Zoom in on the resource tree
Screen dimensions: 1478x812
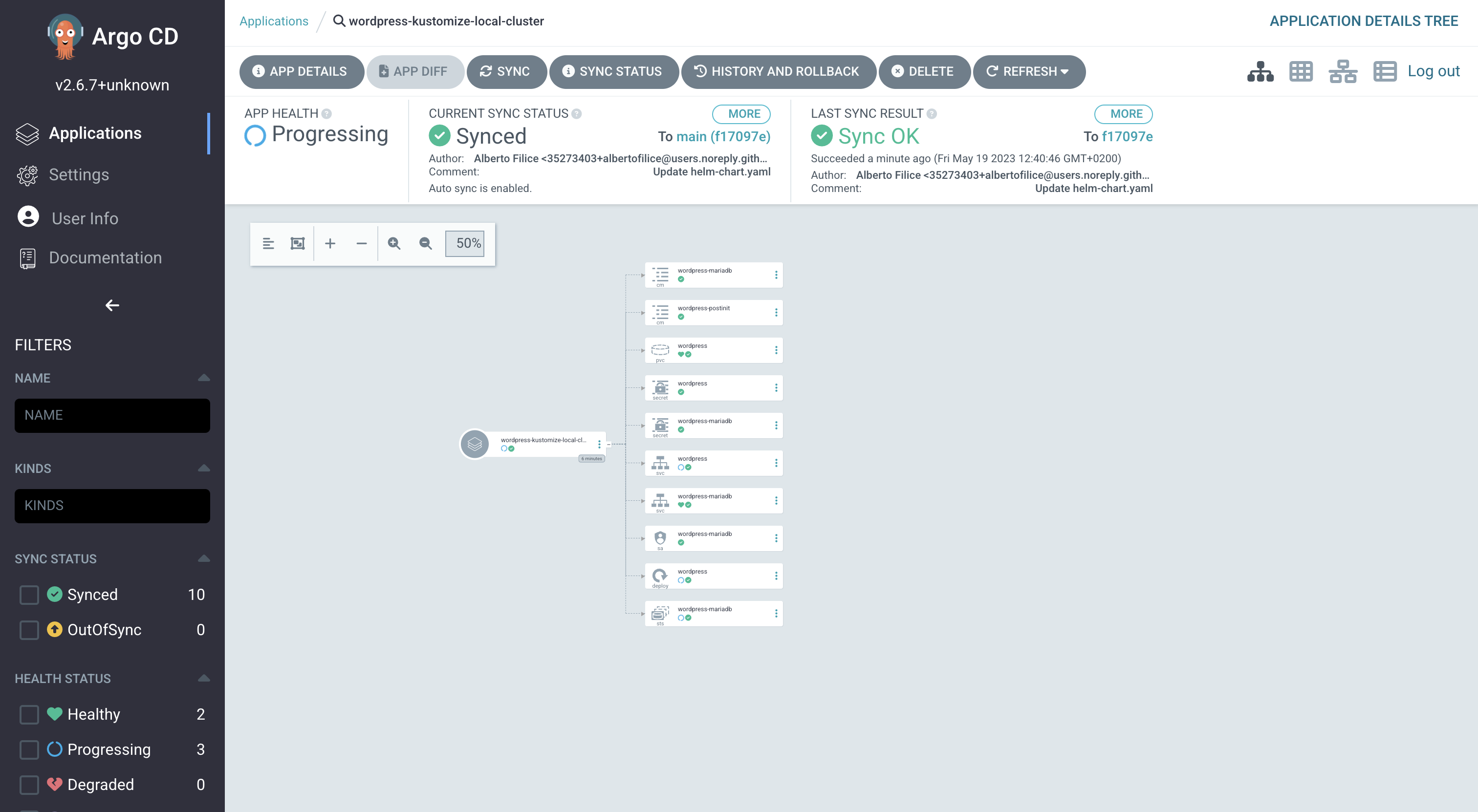393,244
